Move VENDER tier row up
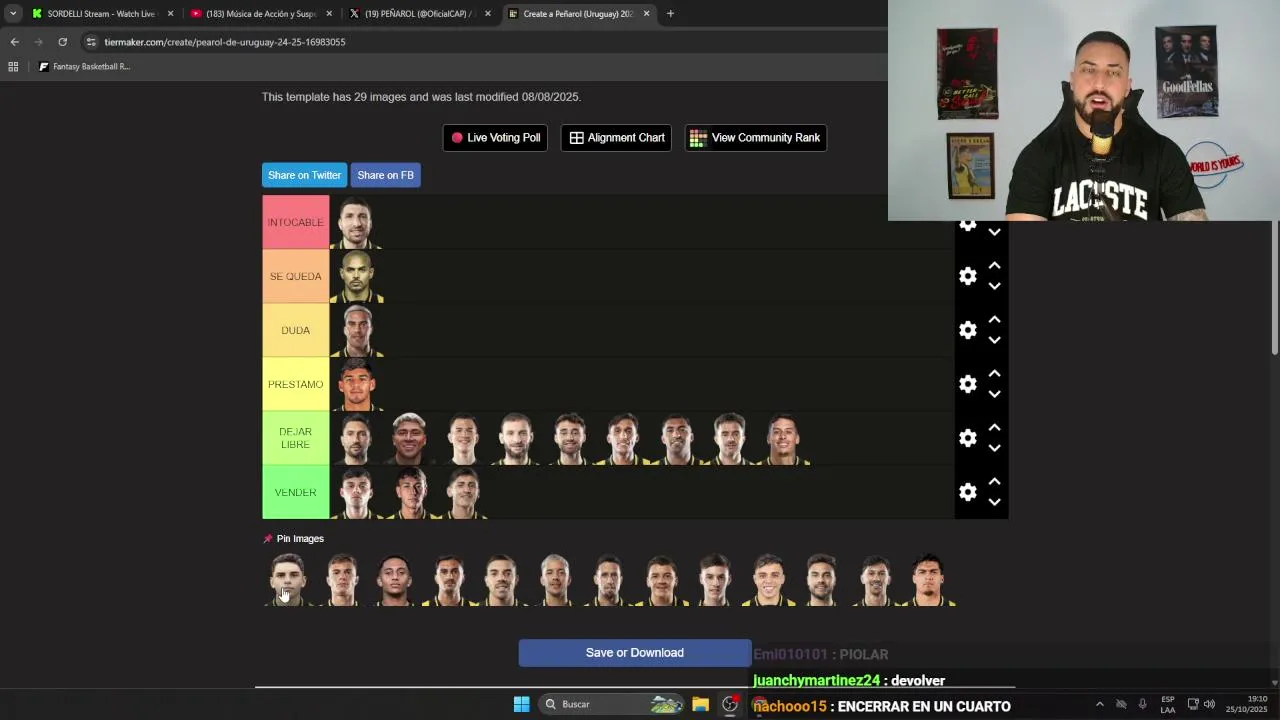Image resolution: width=1280 pixels, height=720 pixels. tap(994, 482)
